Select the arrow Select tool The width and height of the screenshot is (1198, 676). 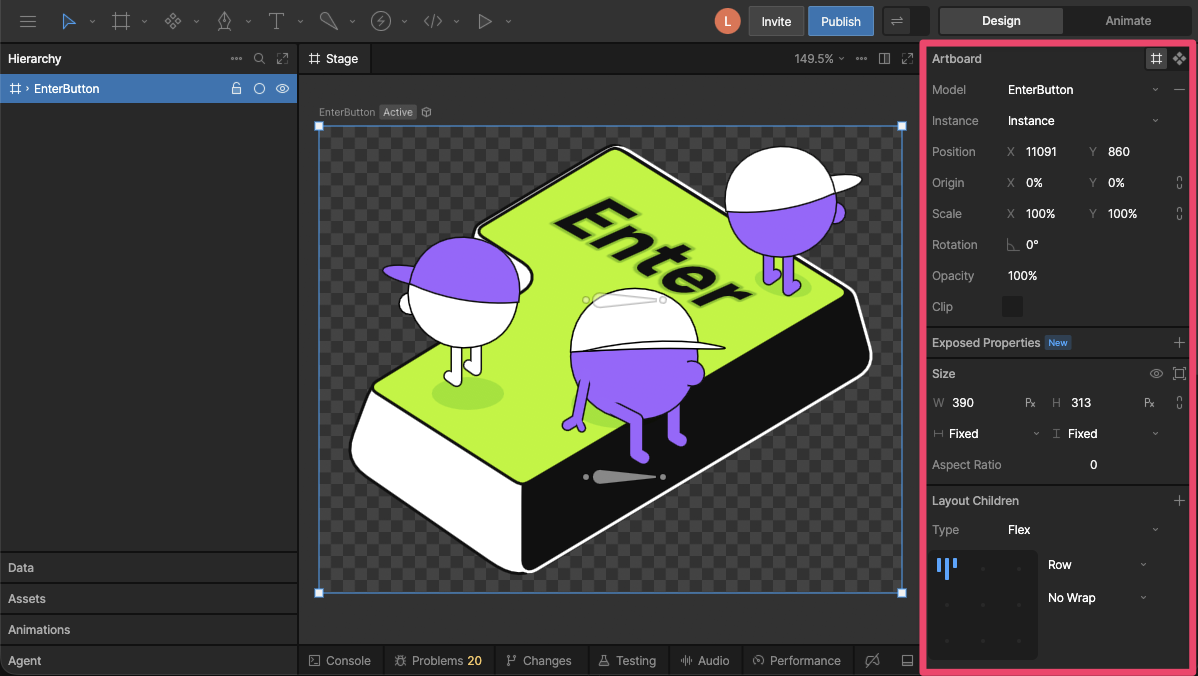point(69,21)
